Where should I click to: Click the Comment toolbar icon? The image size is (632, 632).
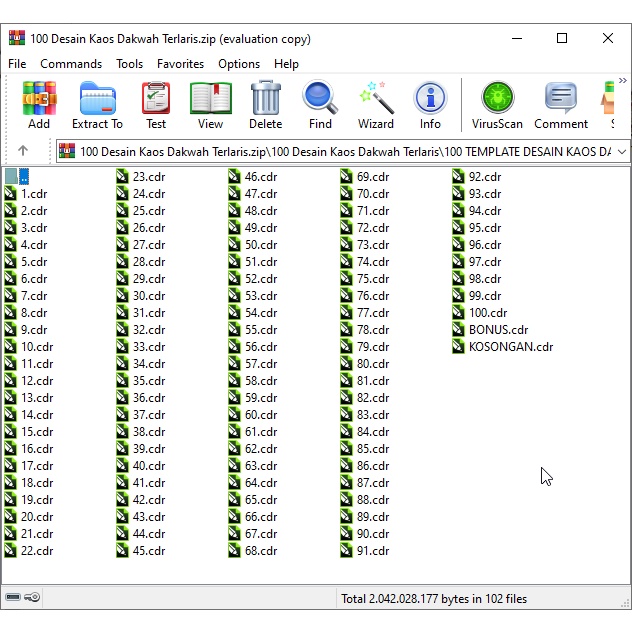point(561,105)
